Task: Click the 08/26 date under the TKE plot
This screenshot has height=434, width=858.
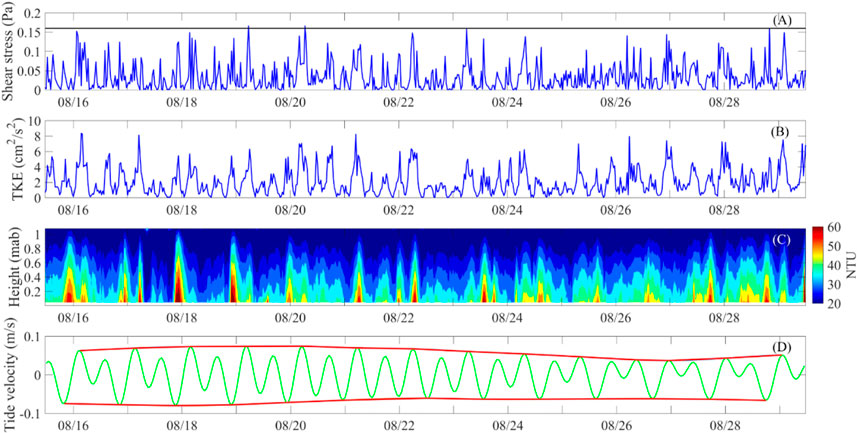Action: coord(616,210)
